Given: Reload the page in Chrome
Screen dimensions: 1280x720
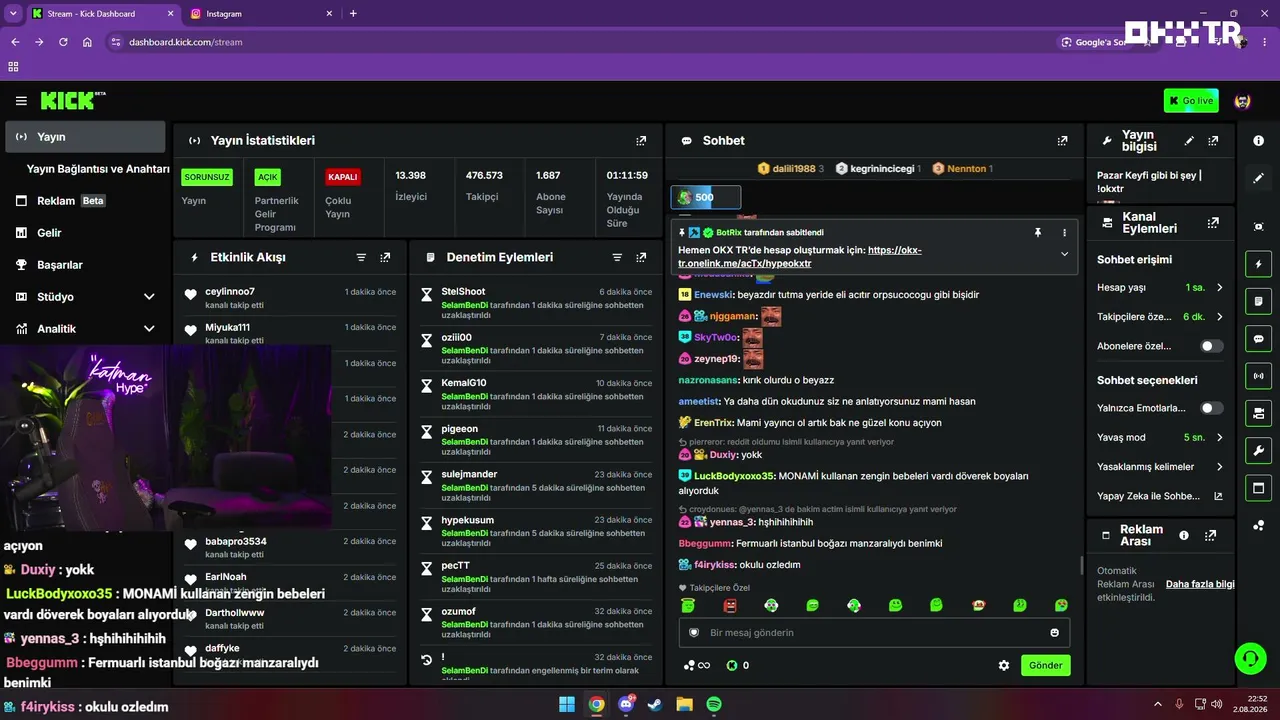Looking at the screenshot, I should [63, 42].
